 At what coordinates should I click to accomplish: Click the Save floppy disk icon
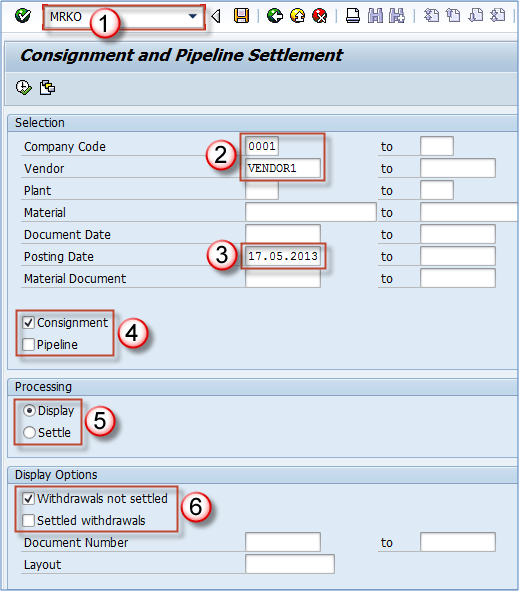241,16
